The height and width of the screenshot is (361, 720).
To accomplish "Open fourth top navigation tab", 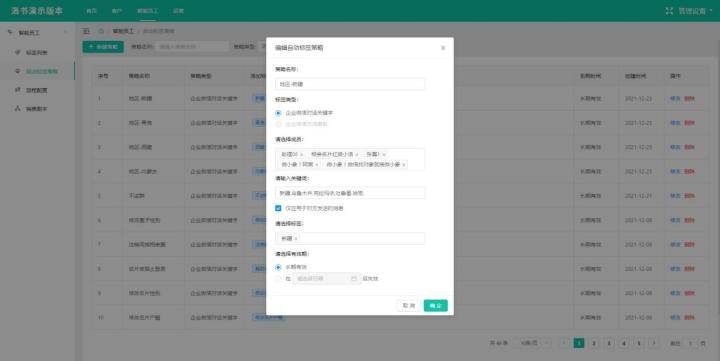I will 179,11.
